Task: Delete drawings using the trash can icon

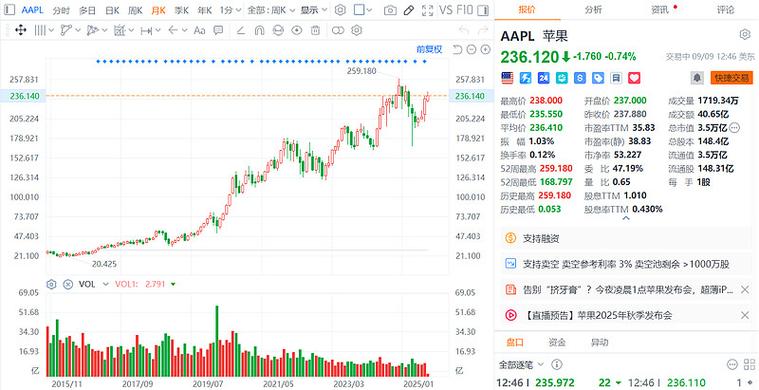Action: click(315, 30)
